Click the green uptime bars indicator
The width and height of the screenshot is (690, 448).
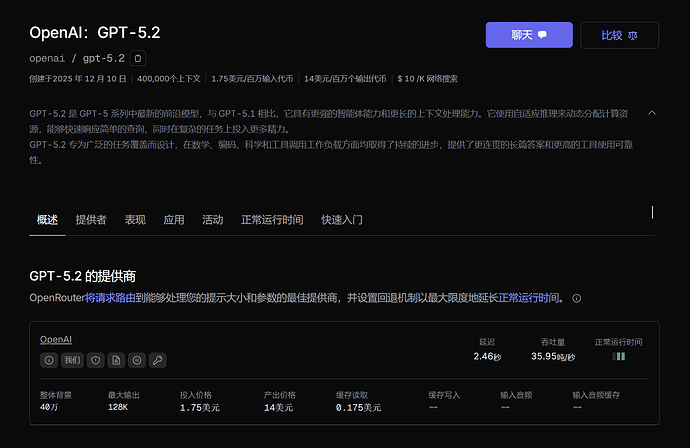tap(619, 356)
